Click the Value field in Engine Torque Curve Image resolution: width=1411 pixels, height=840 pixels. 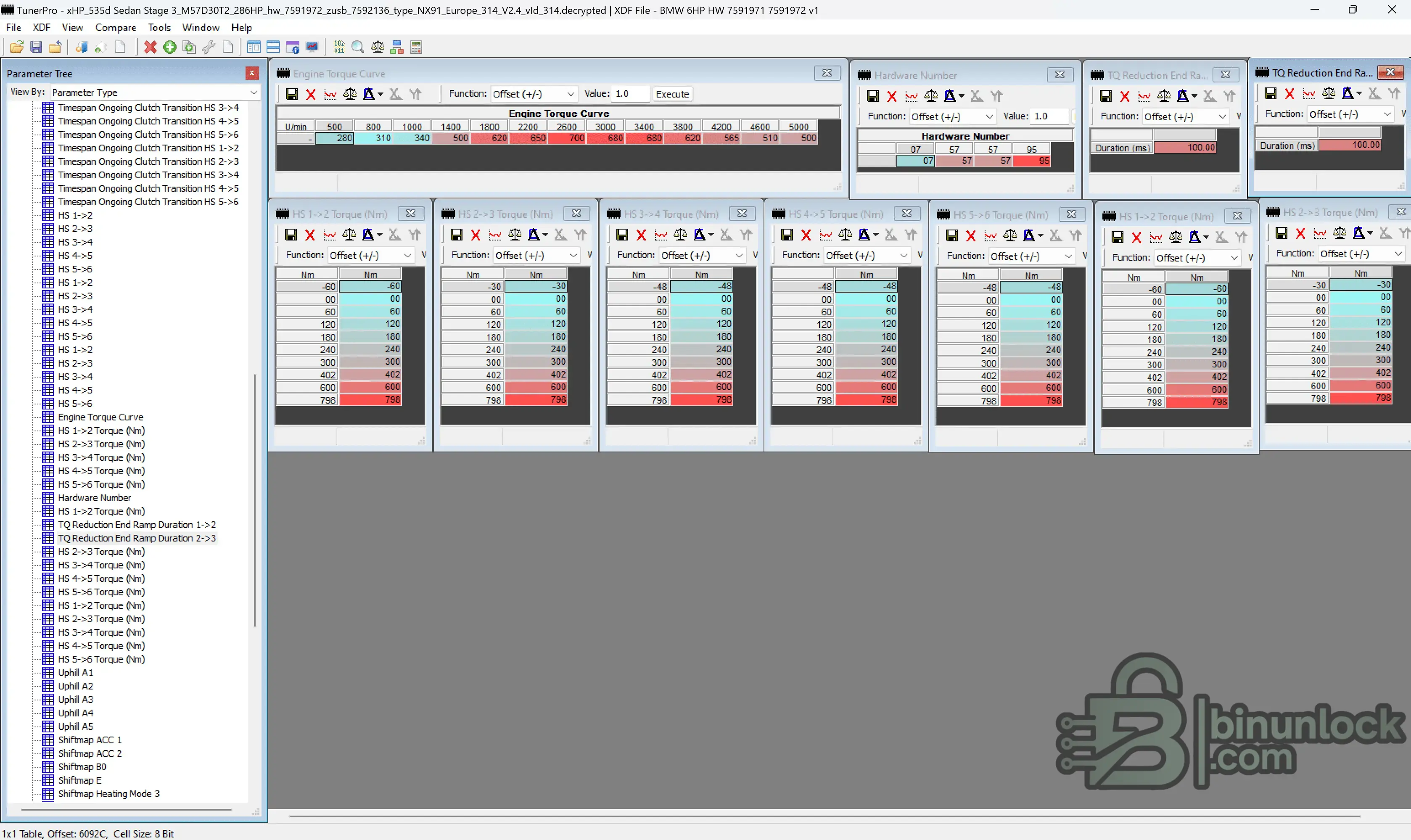coord(629,94)
